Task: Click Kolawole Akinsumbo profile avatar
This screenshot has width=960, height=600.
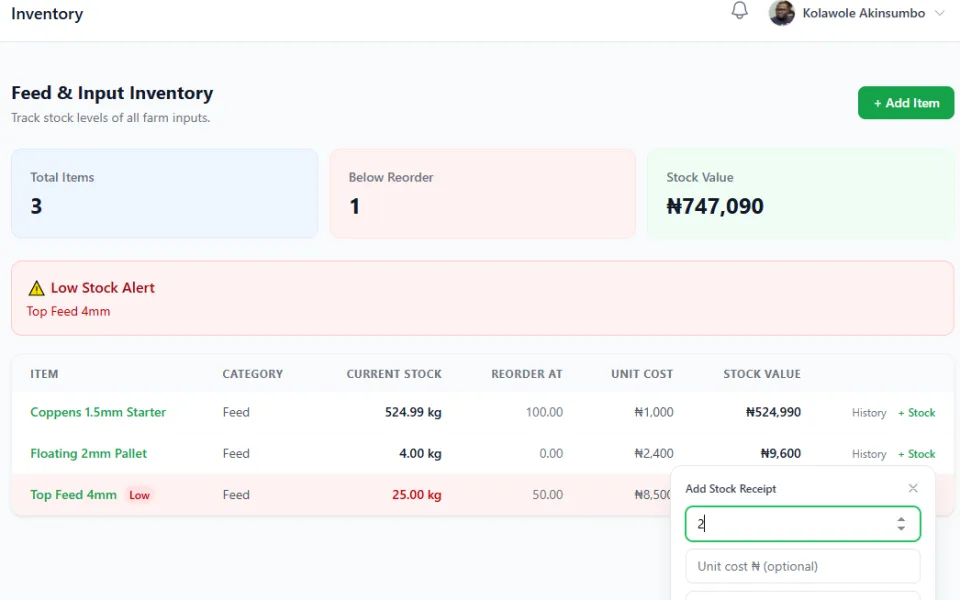Action: (x=782, y=13)
